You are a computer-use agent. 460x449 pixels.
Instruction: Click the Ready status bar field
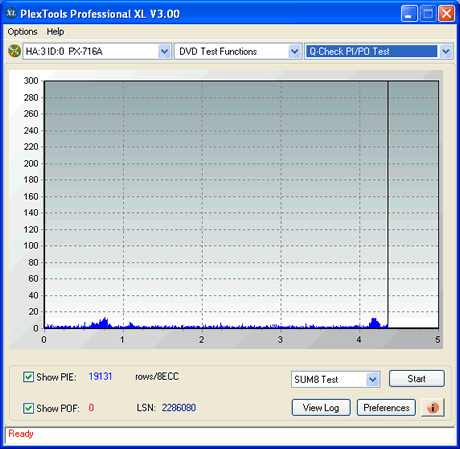click(x=230, y=435)
